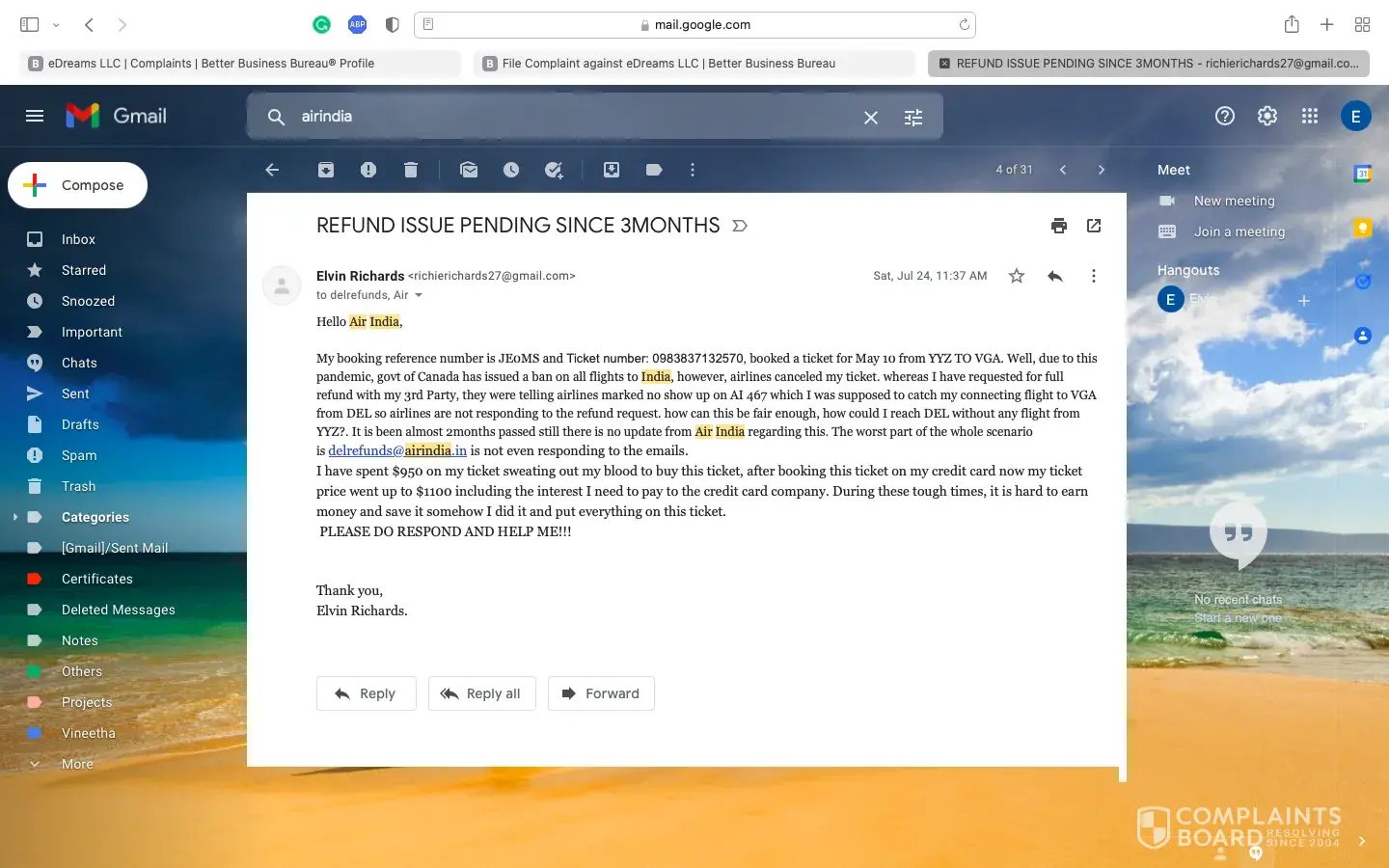Open the More actions menu in email toolbar
The height and width of the screenshot is (868, 1389).
tap(693, 170)
